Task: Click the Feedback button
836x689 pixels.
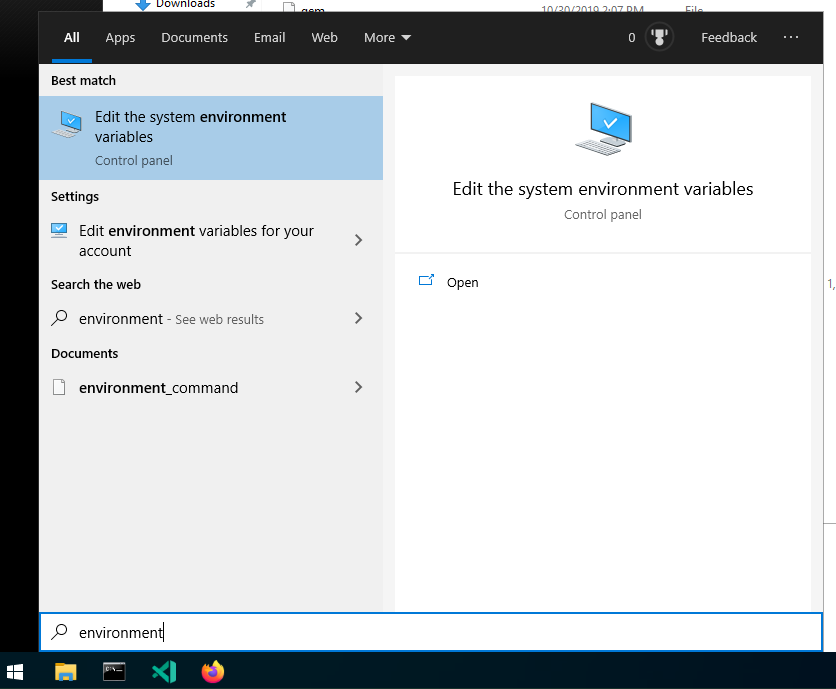Action: pyautogui.click(x=728, y=38)
